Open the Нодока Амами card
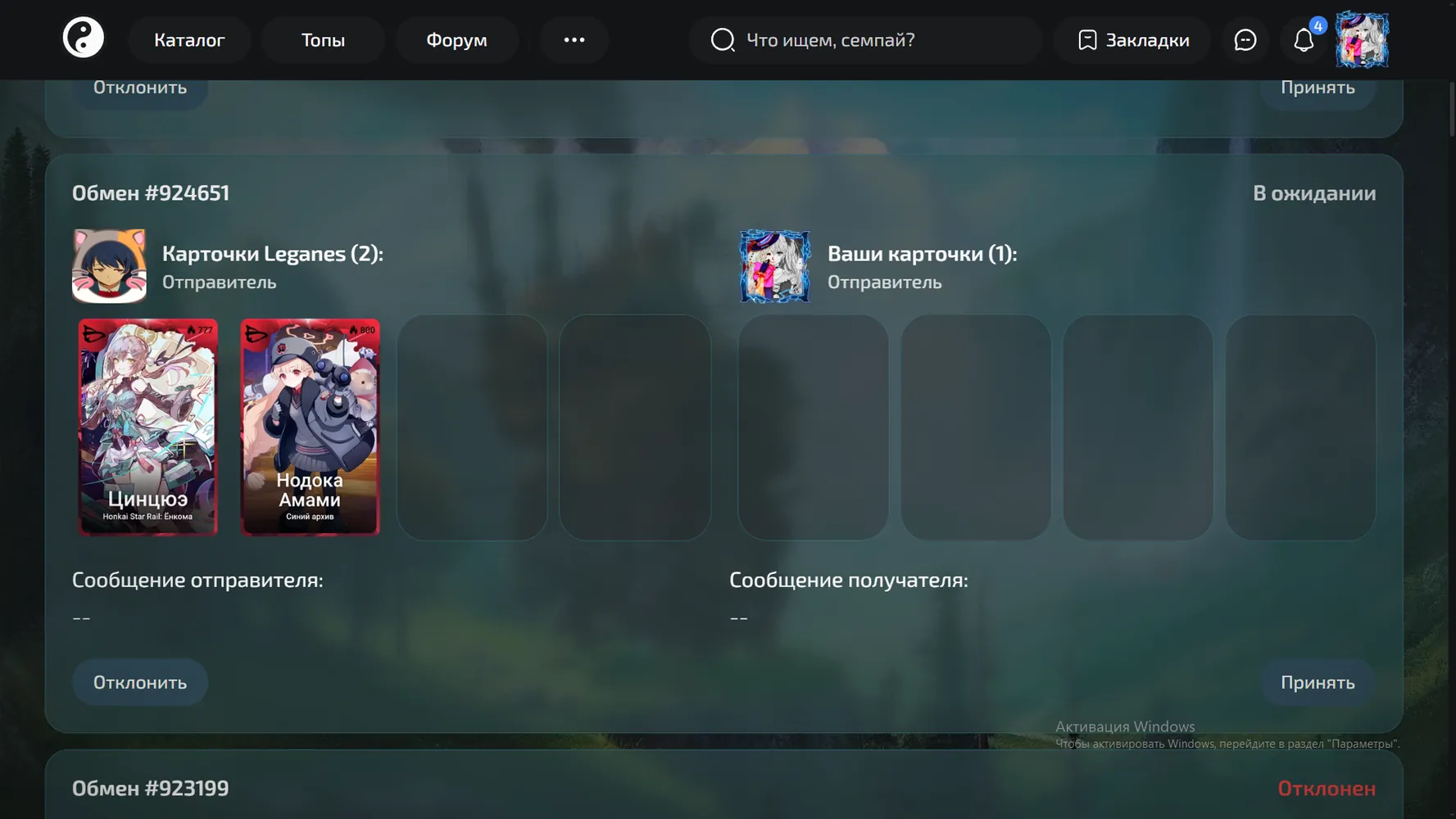 [x=310, y=427]
